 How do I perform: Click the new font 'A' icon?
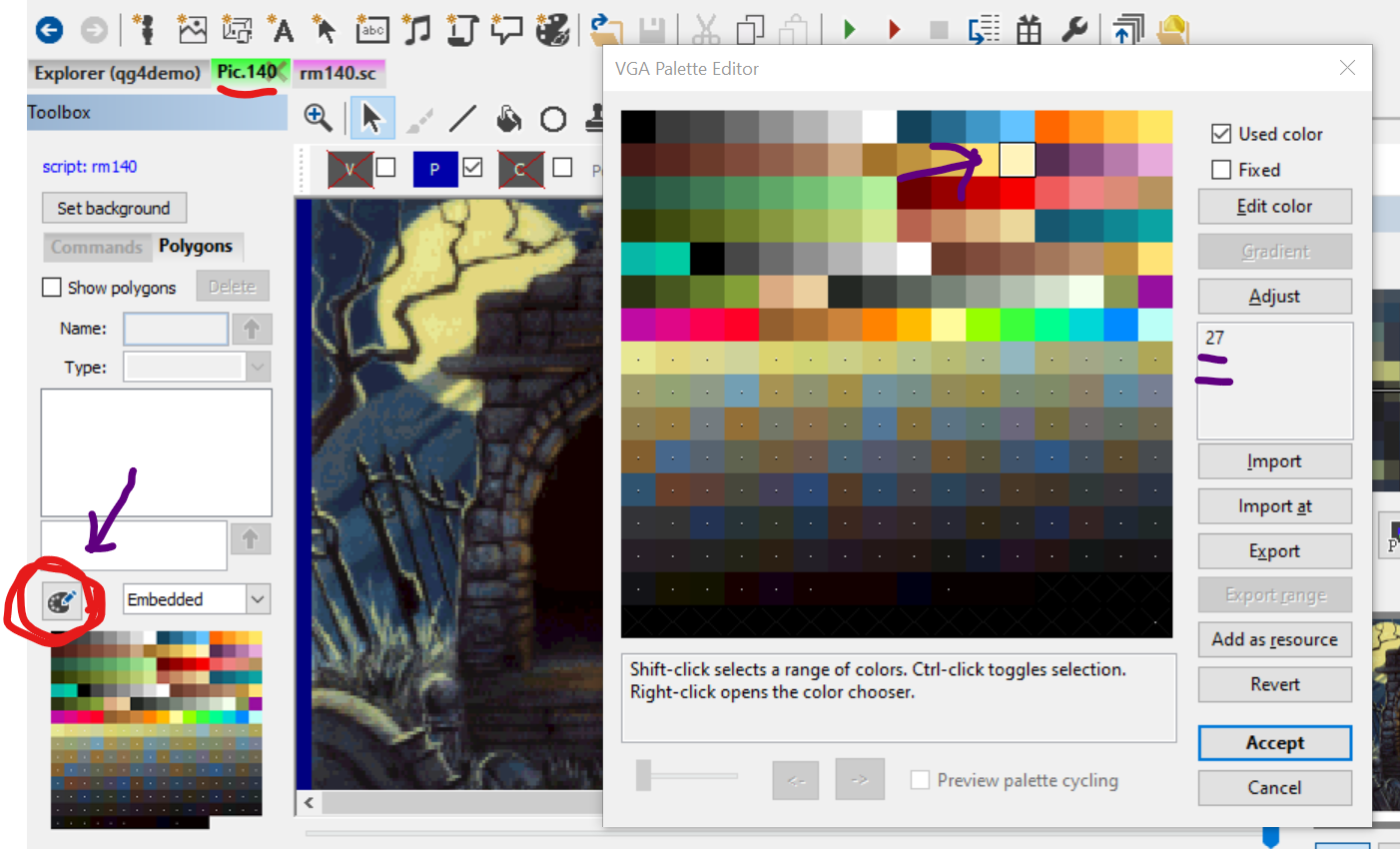coord(283,31)
